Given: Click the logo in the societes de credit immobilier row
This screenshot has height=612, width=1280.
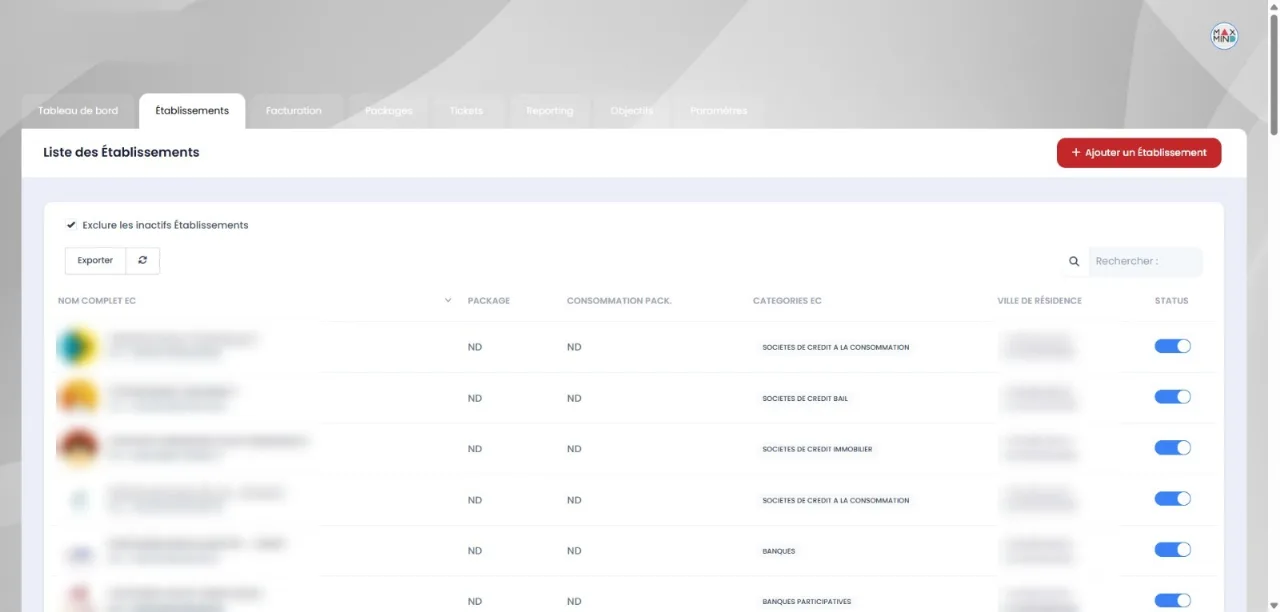Looking at the screenshot, I should [x=77, y=448].
